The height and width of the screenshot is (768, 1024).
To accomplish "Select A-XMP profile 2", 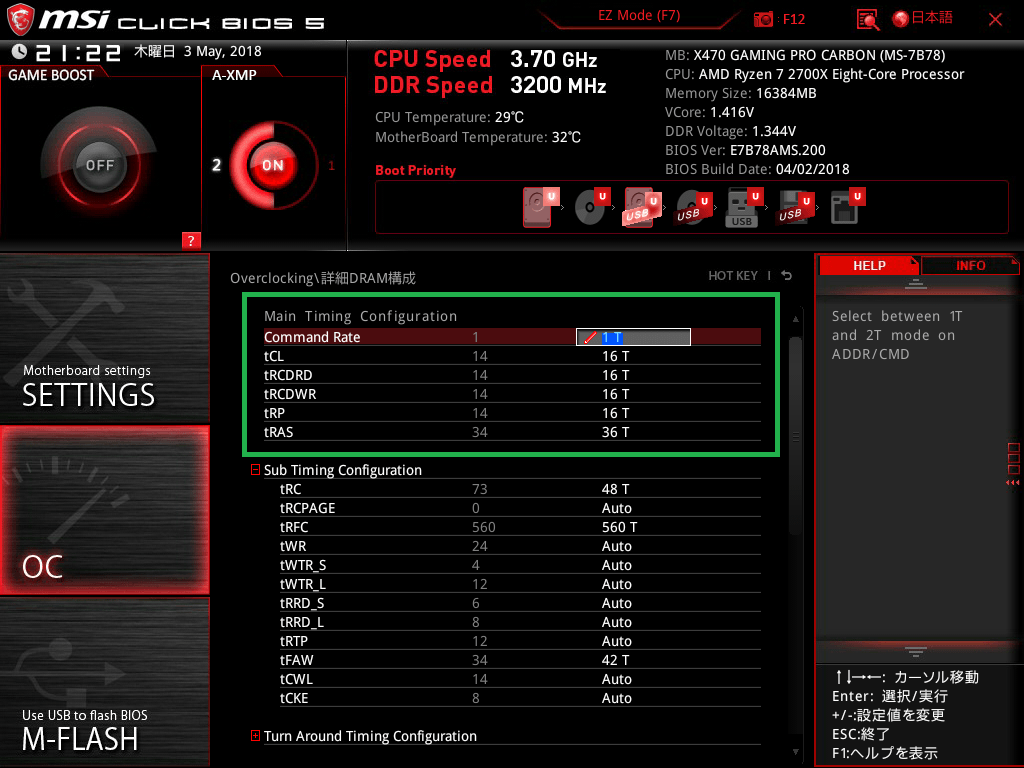I will (x=216, y=165).
